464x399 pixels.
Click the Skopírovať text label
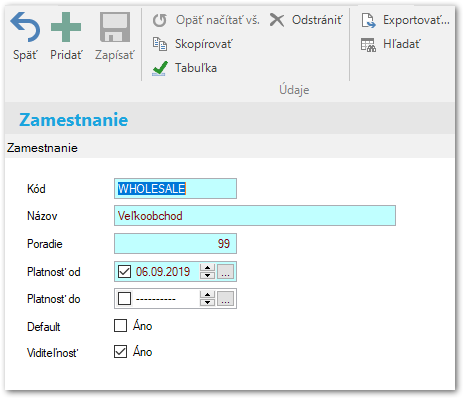204,44
